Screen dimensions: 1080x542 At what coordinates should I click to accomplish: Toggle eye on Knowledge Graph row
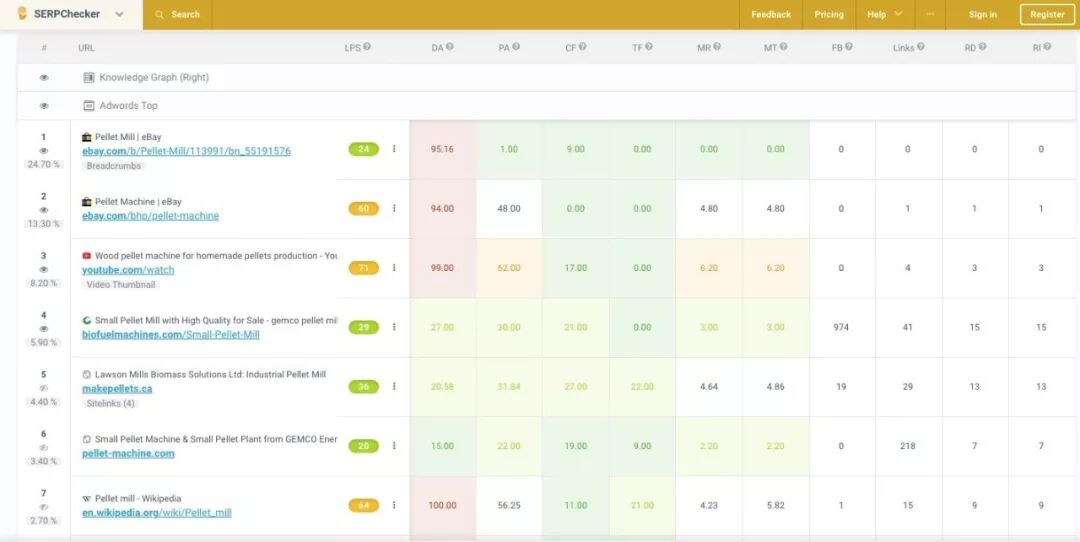44,78
